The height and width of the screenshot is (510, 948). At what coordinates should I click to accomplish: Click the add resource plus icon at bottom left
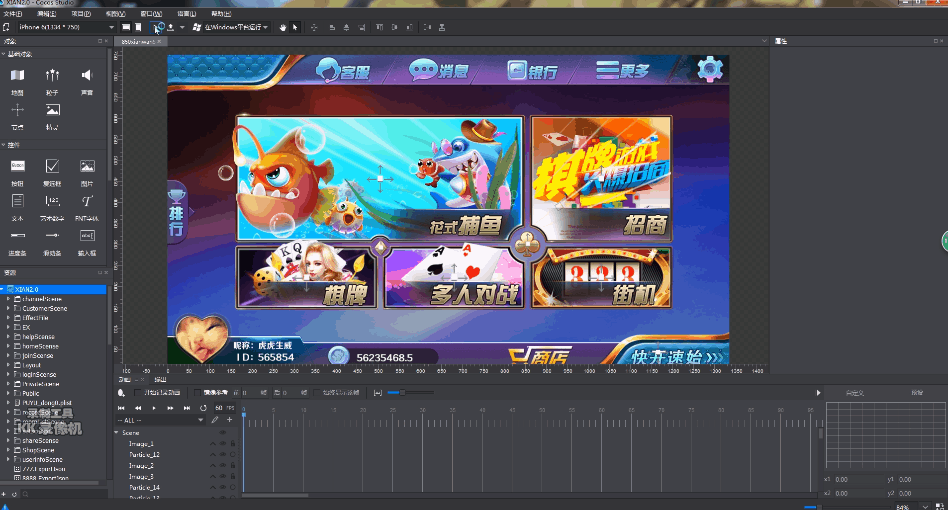(x=4, y=494)
